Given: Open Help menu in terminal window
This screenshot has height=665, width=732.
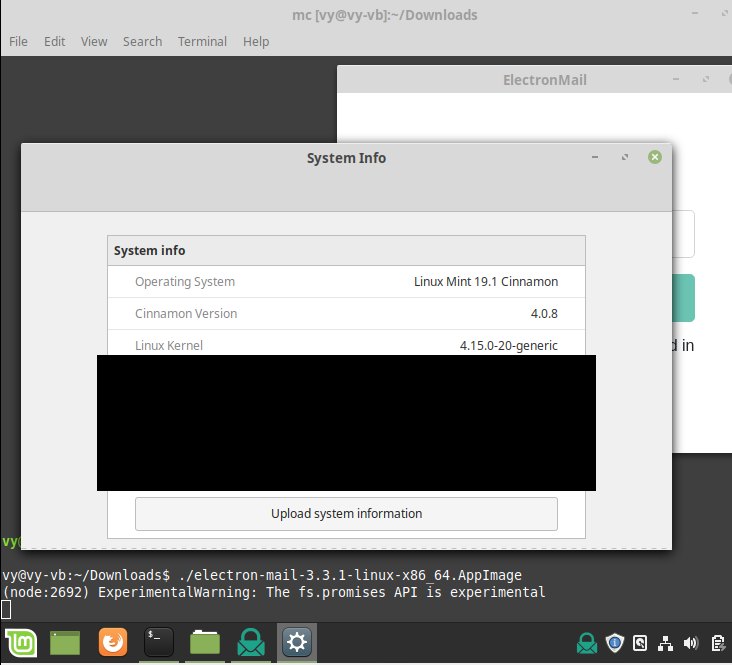Looking at the screenshot, I should (256, 42).
